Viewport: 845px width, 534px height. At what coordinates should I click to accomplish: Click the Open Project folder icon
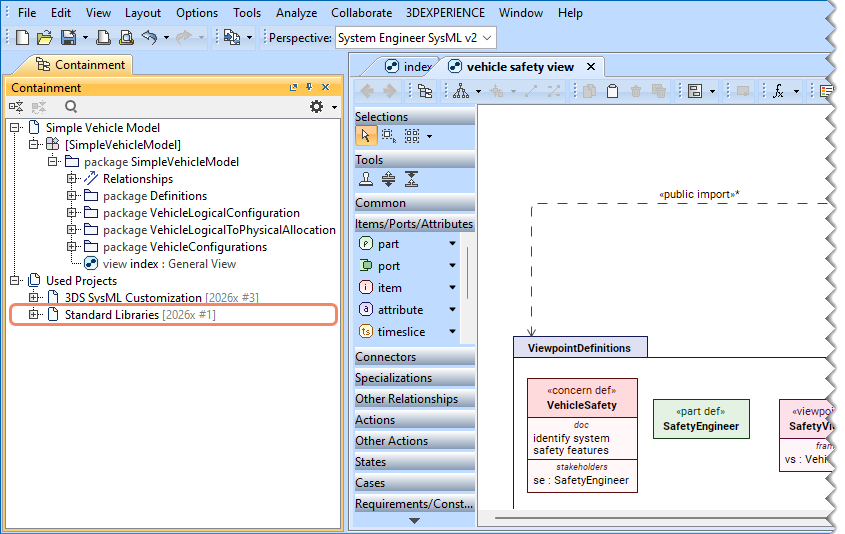[x=45, y=38]
